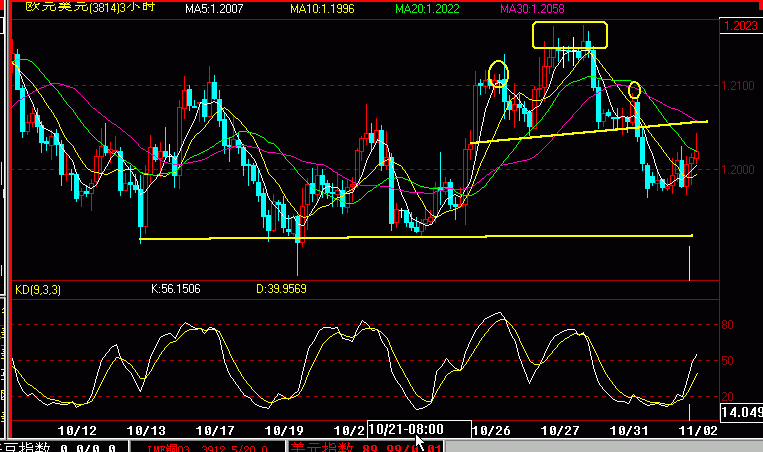Viewport: 763px width, 452px height.
Task: Click the current price box 1.2023
Action: 741,26
